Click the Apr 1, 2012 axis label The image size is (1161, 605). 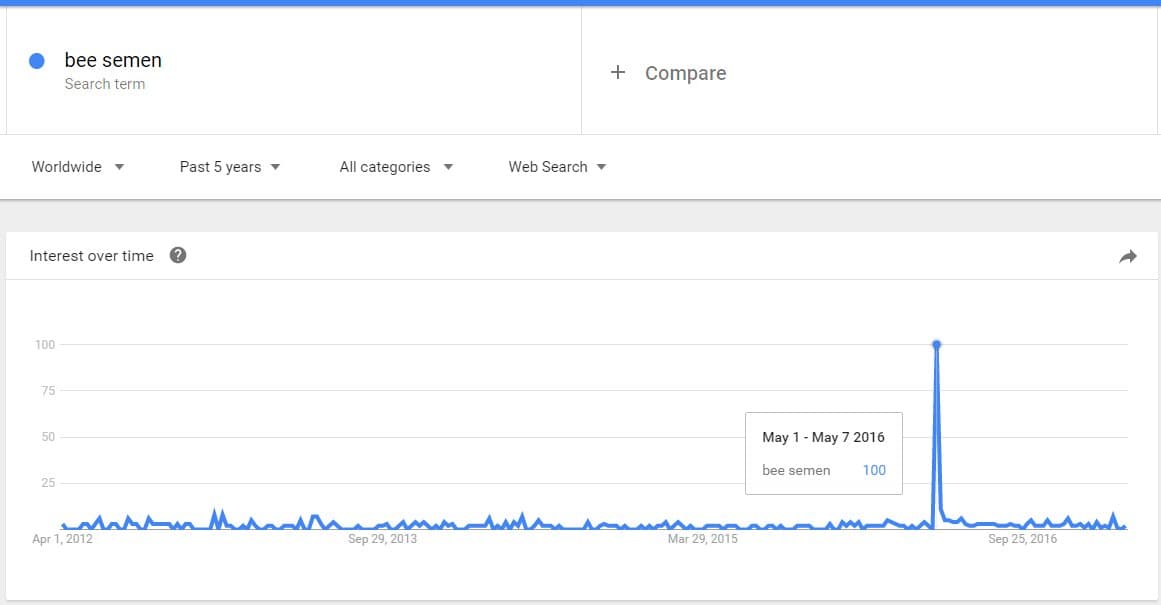point(62,539)
